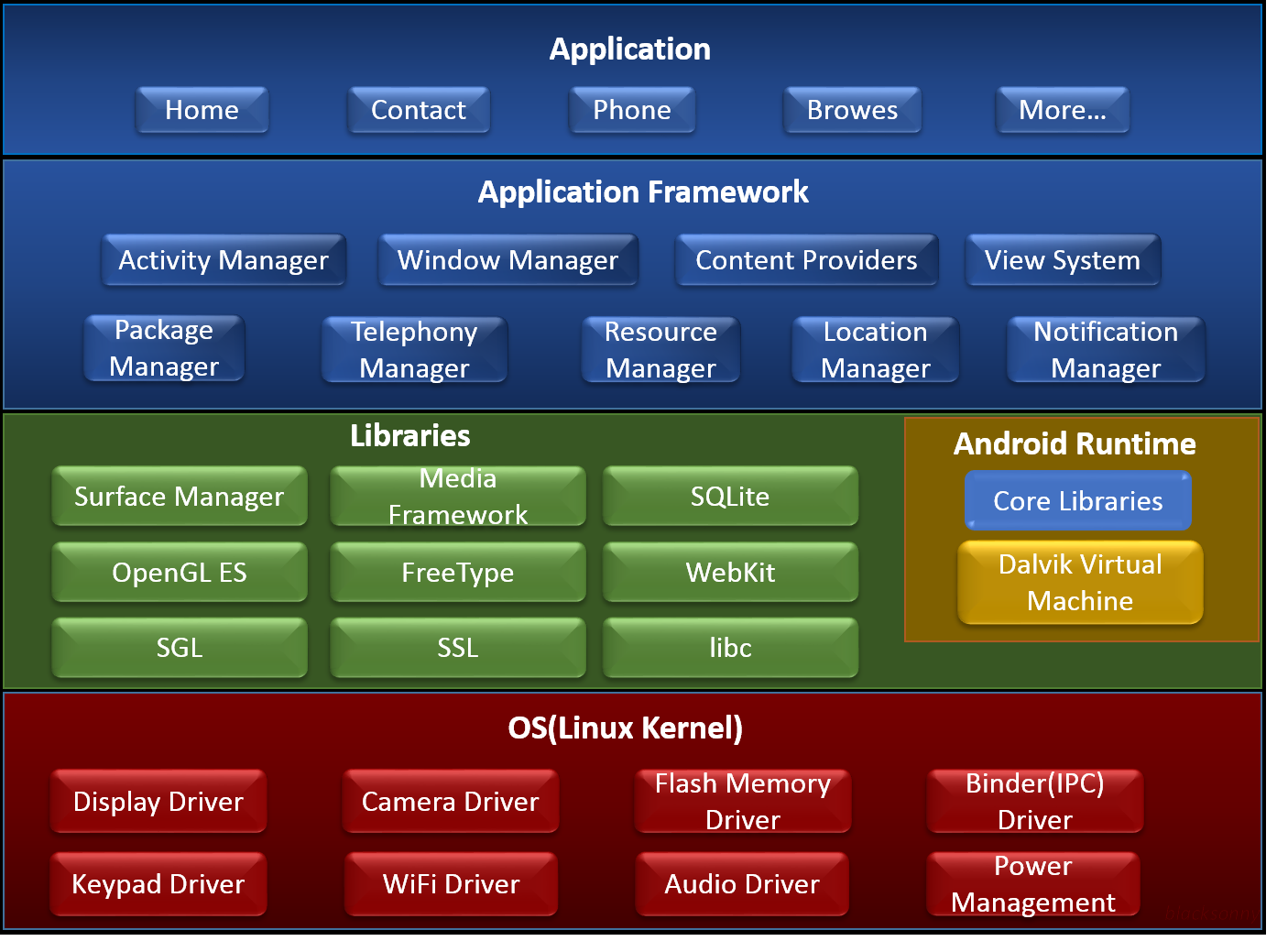The height and width of the screenshot is (952, 1277).
Task: Click the Window Manager component
Action: click(x=508, y=259)
